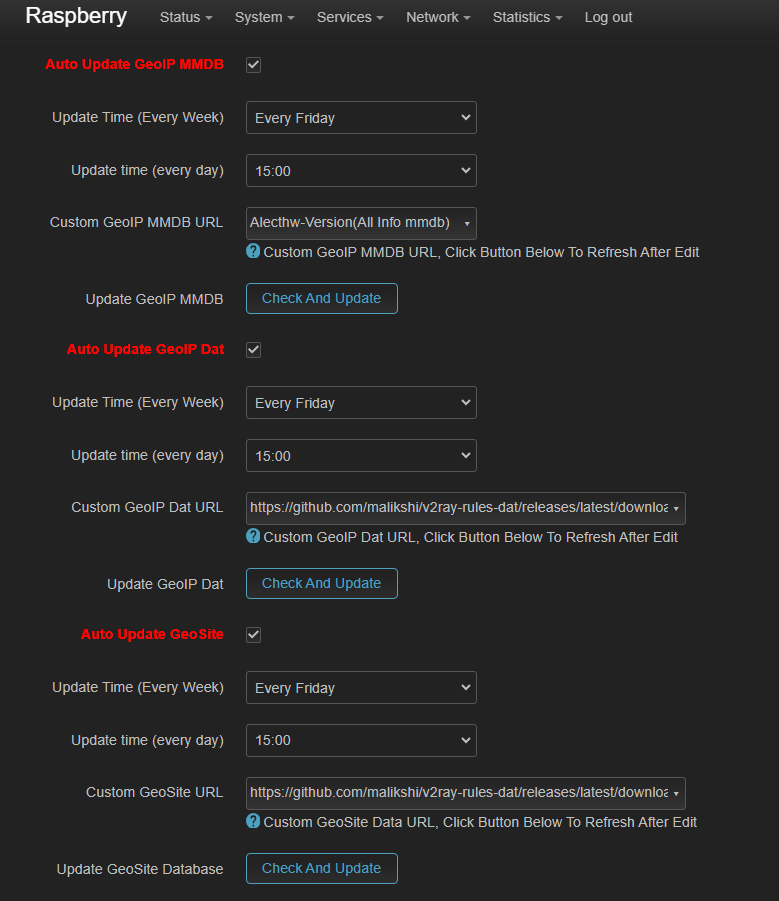The height and width of the screenshot is (901, 779).
Task: Click the Update GeoSite Database label
Action: (140, 869)
